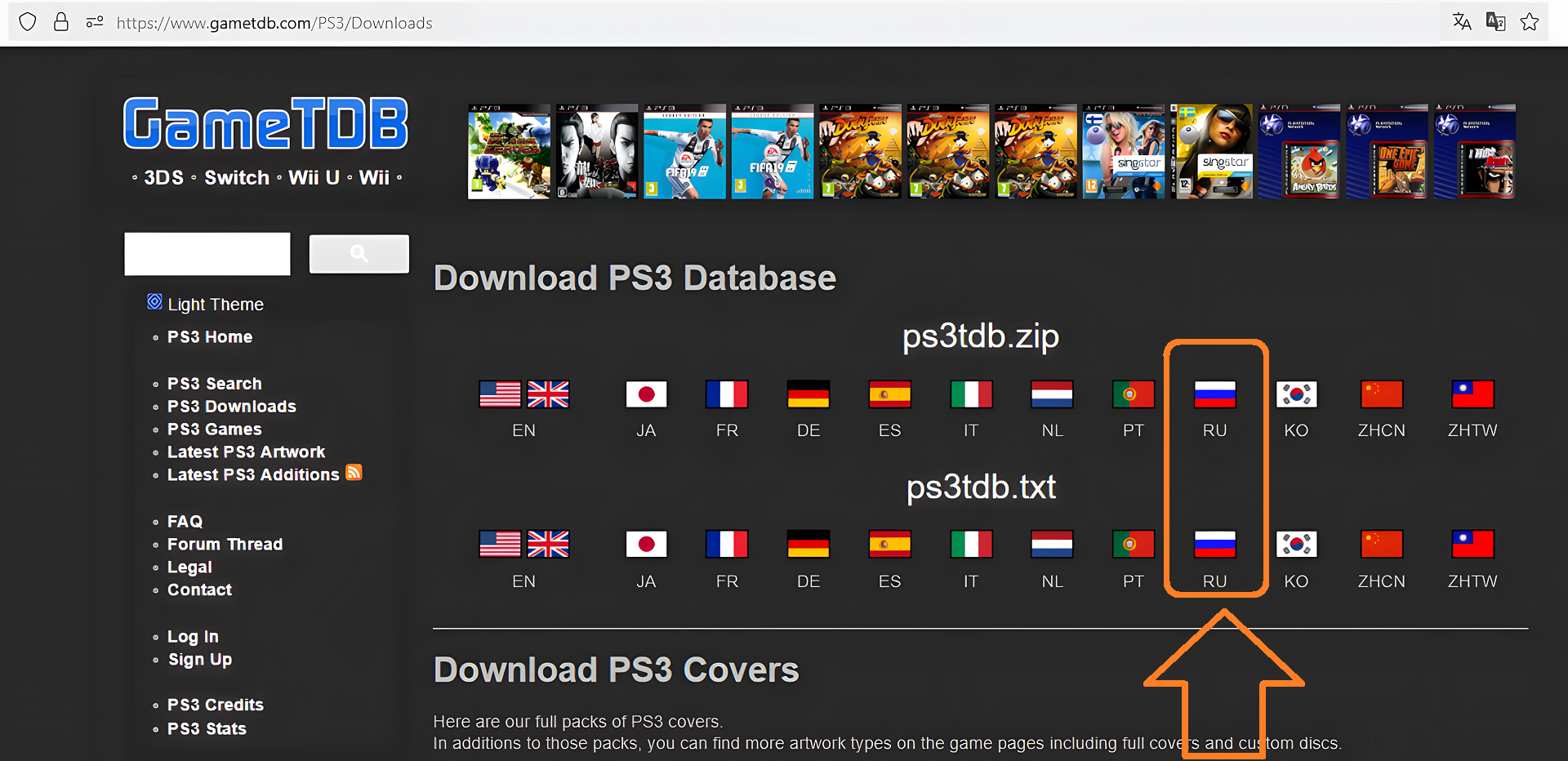Image resolution: width=1568 pixels, height=761 pixels.
Task: Open PS3 Games in sidebar
Action: pos(215,429)
